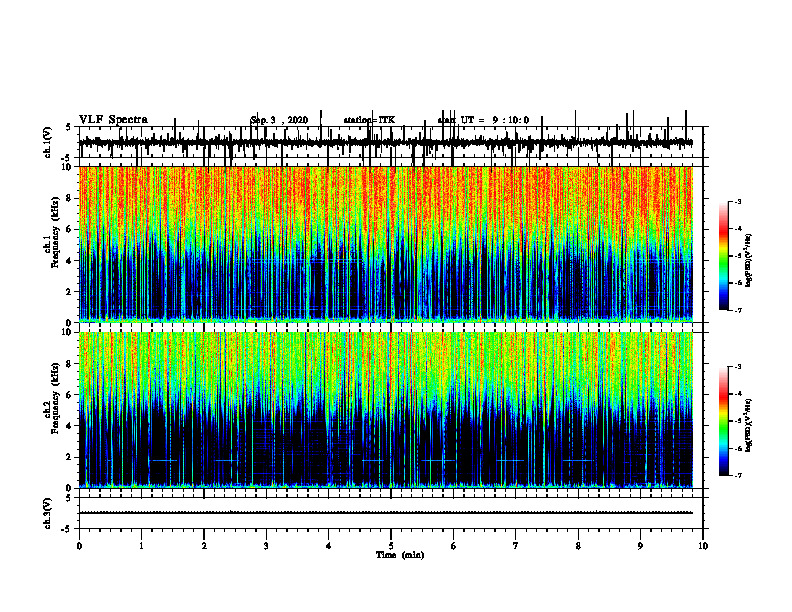Click the "0" tick on the time axis
This screenshot has height=612, width=792.
tap(79, 546)
